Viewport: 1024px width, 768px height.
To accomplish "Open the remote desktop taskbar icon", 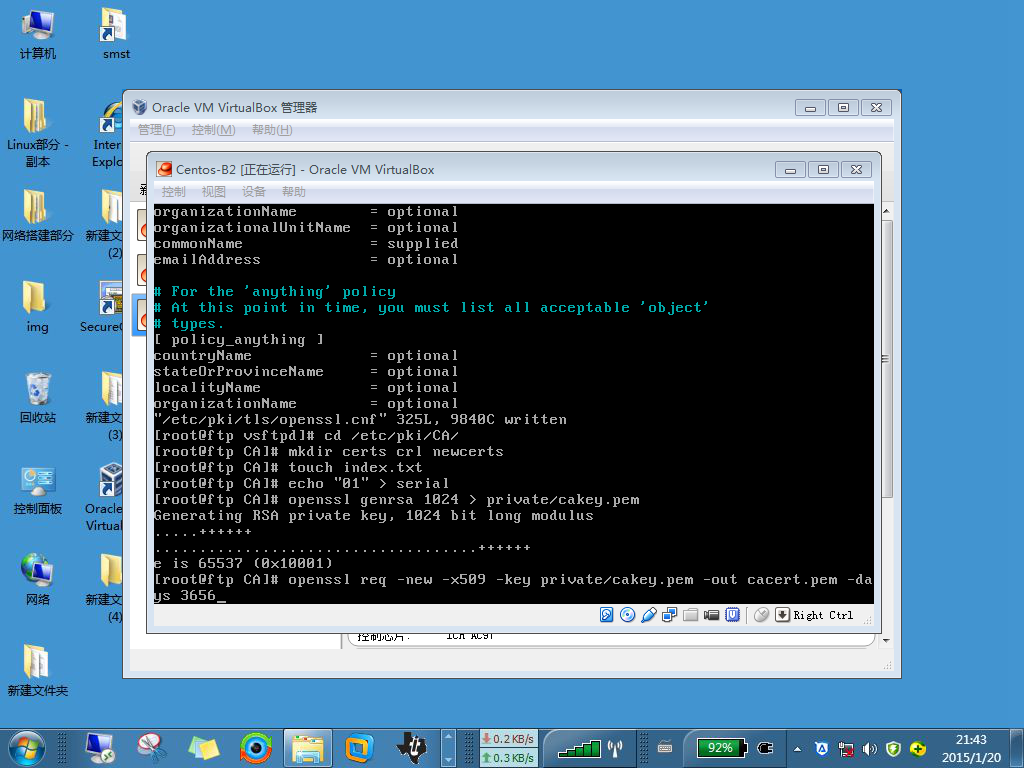I will click(99, 748).
